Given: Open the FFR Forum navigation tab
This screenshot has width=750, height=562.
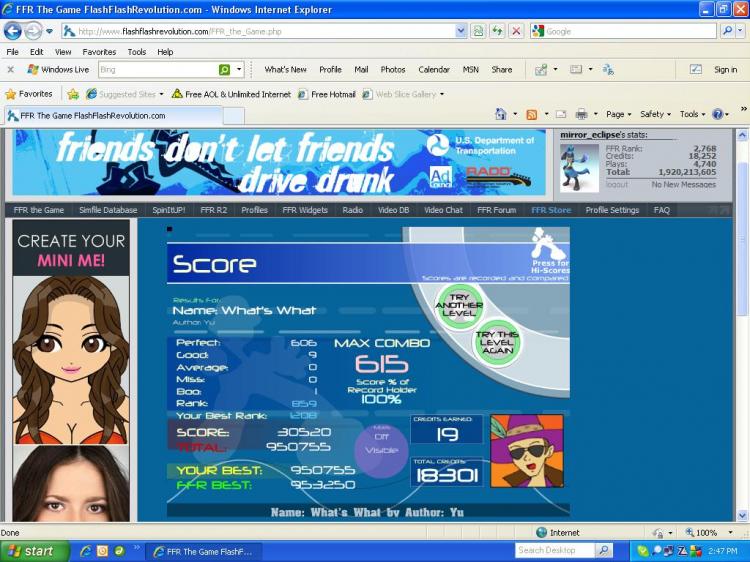Looking at the screenshot, I should point(496,210).
